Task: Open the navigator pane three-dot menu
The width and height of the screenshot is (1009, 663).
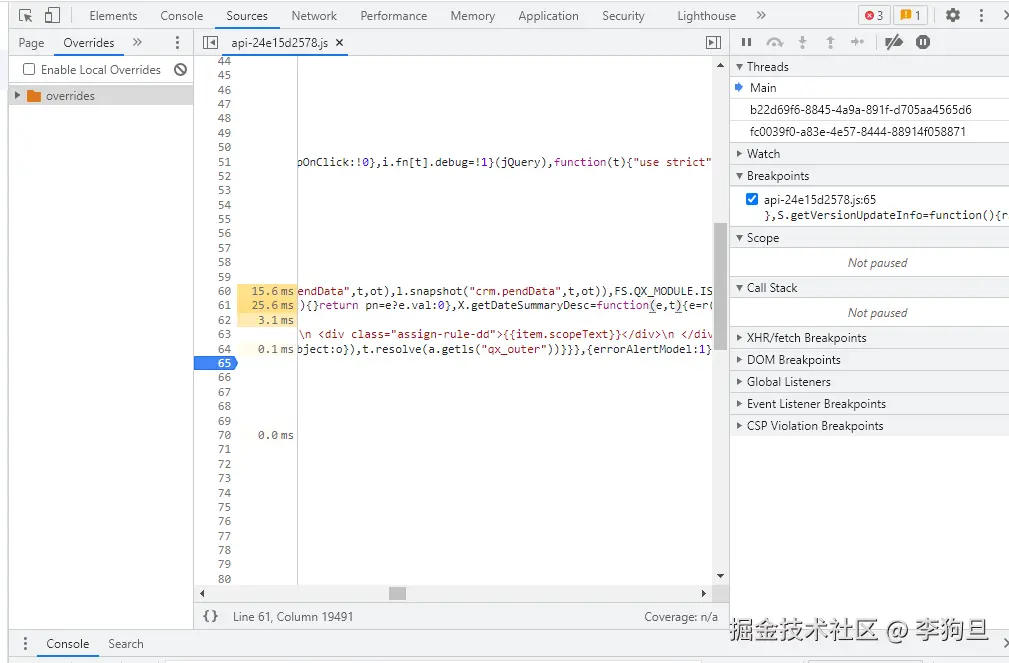Action: 178,42
